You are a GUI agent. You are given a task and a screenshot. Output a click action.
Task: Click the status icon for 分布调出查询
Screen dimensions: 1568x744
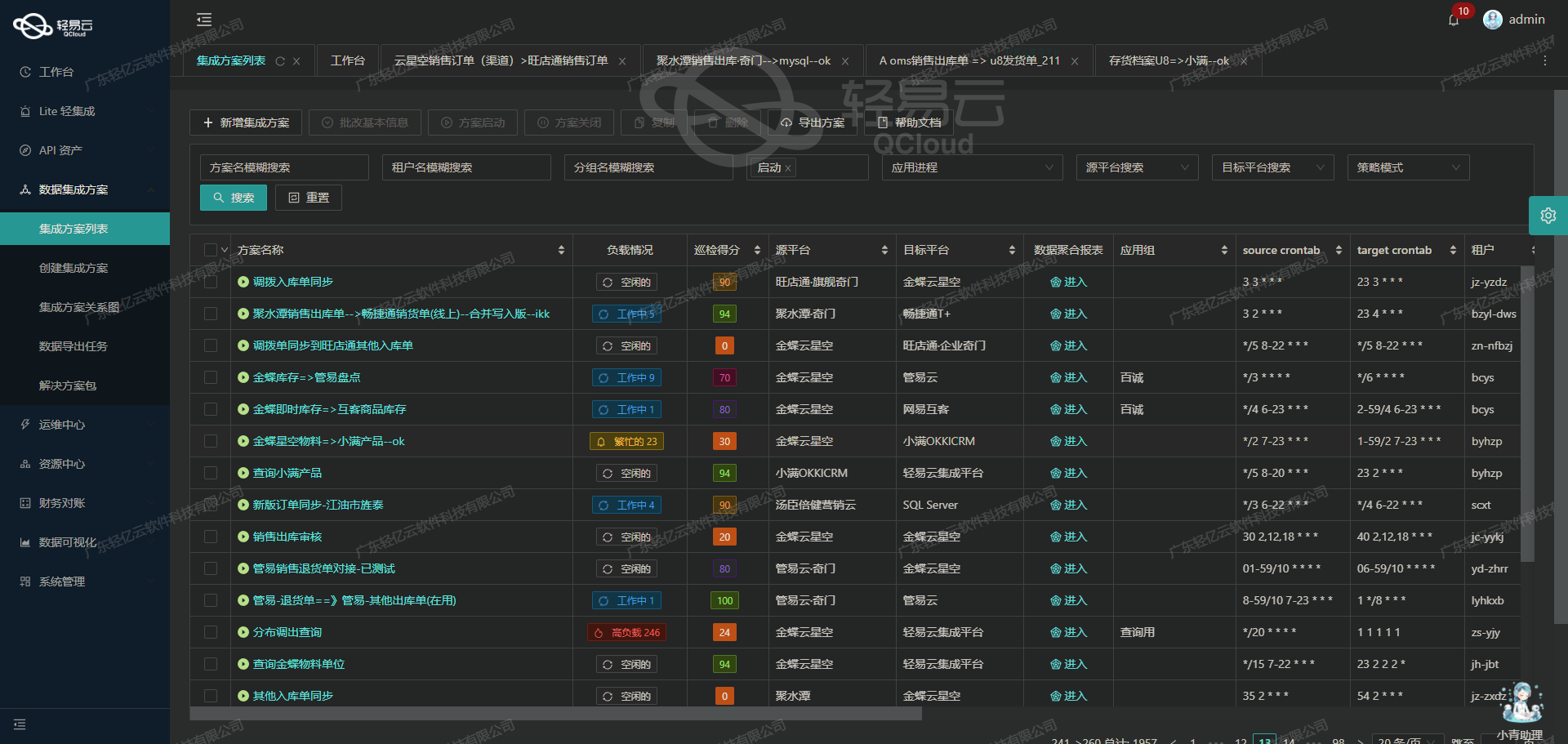coord(243,632)
